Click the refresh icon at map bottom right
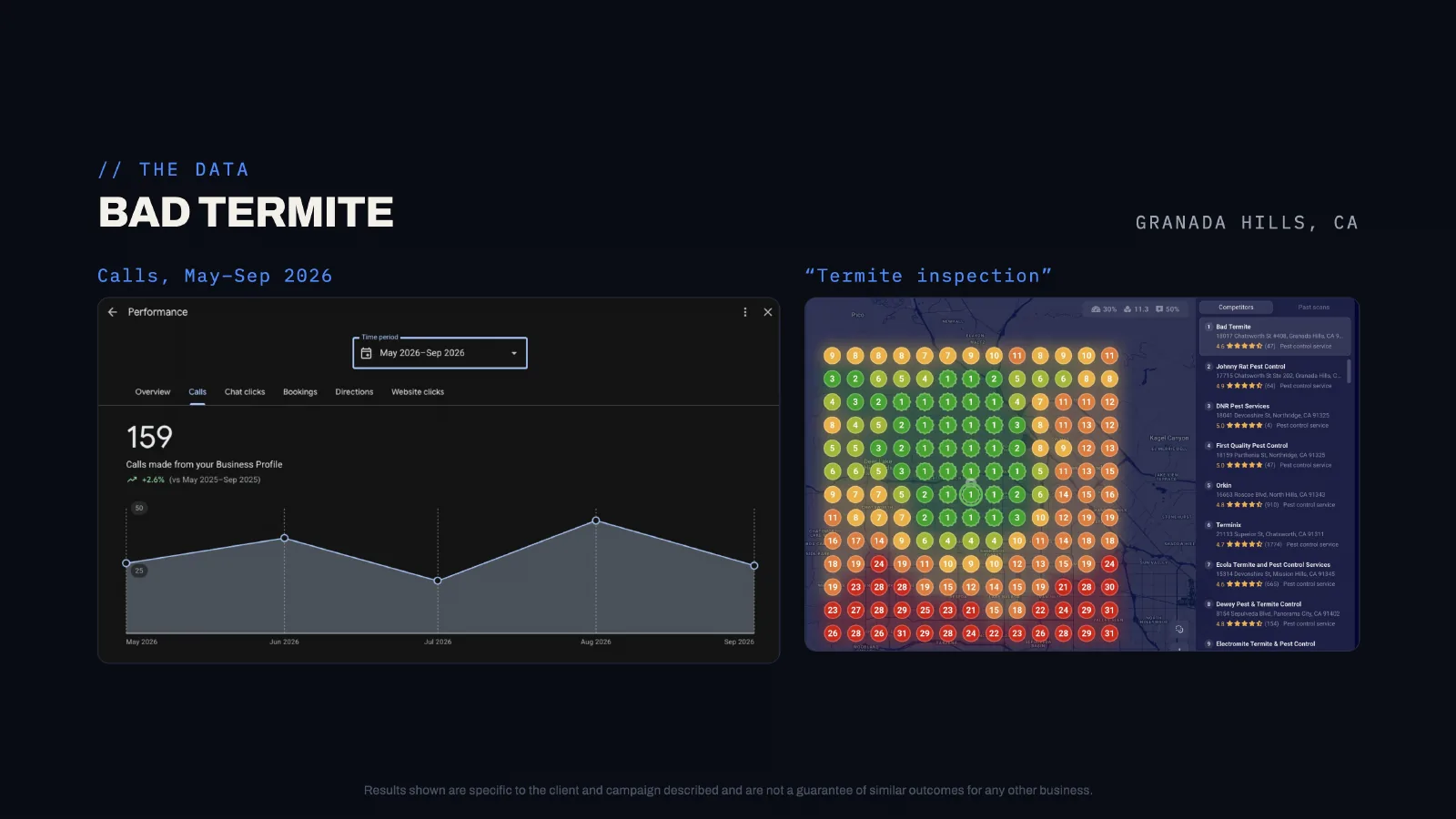Image resolution: width=1456 pixels, height=819 pixels. (x=1179, y=630)
